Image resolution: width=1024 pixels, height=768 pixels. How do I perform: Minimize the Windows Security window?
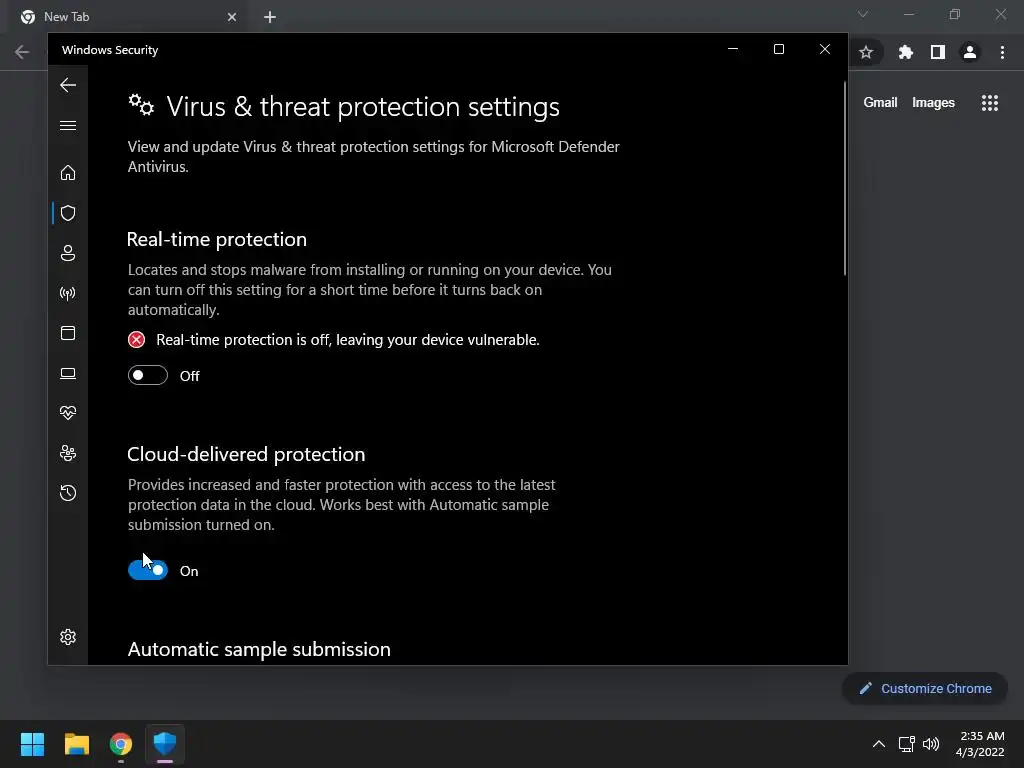tap(733, 50)
